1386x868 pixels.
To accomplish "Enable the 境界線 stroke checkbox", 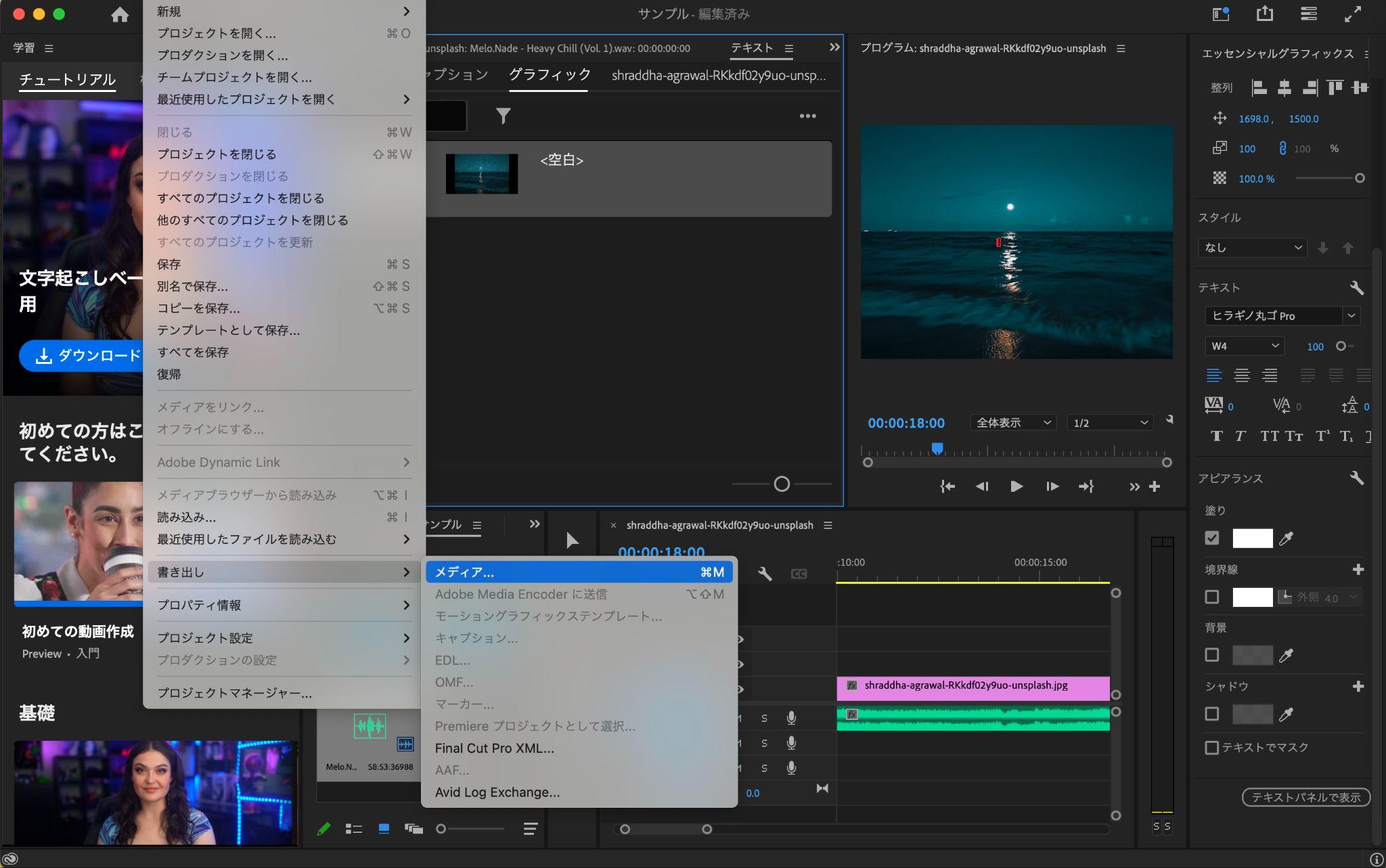I will 1212,597.
